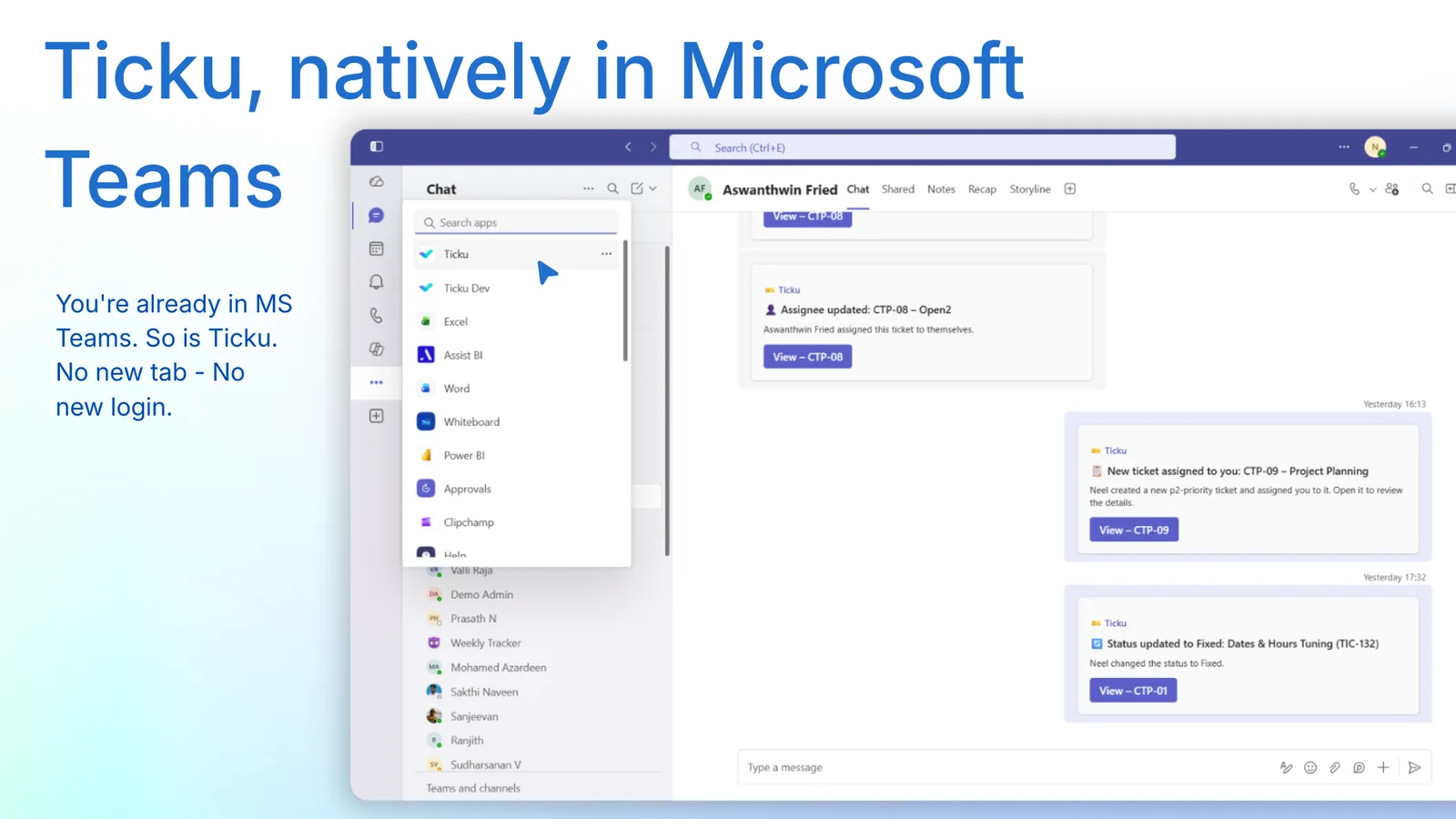This screenshot has height=819, width=1456.
Task: Start audio call with phone icon
Action: click(1354, 188)
